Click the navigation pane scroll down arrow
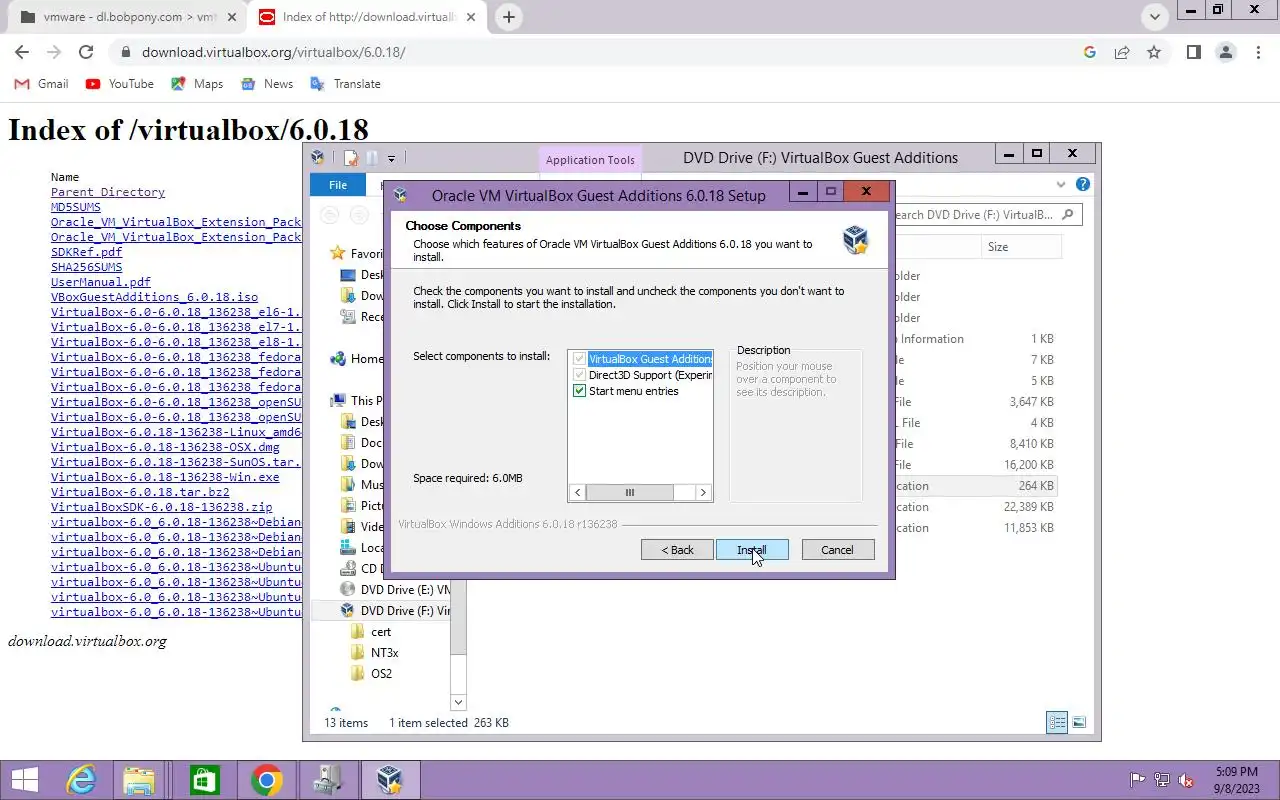This screenshot has width=1280, height=800. (x=458, y=703)
